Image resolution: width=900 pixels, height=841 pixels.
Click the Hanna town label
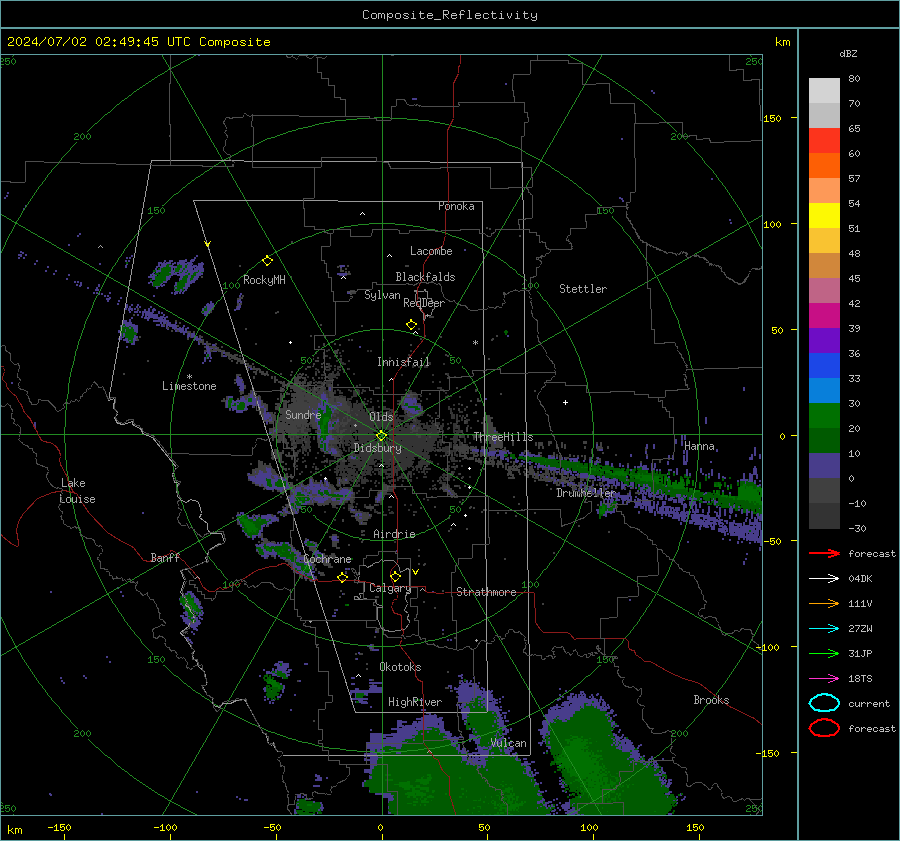pos(699,446)
